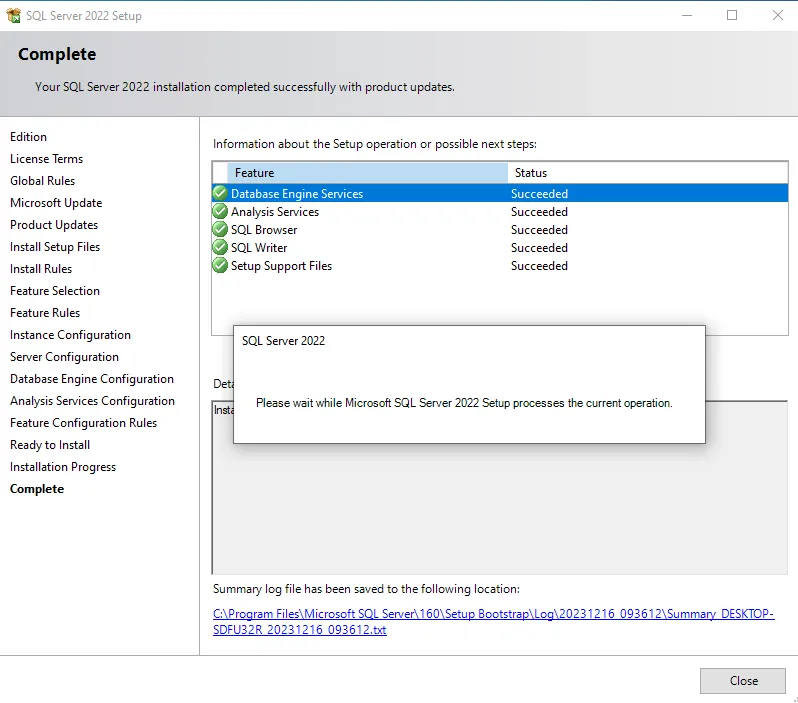Viewport: 798px width, 703px height.
Task: Click the green check beside SQL Writer
Action: click(x=220, y=247)
